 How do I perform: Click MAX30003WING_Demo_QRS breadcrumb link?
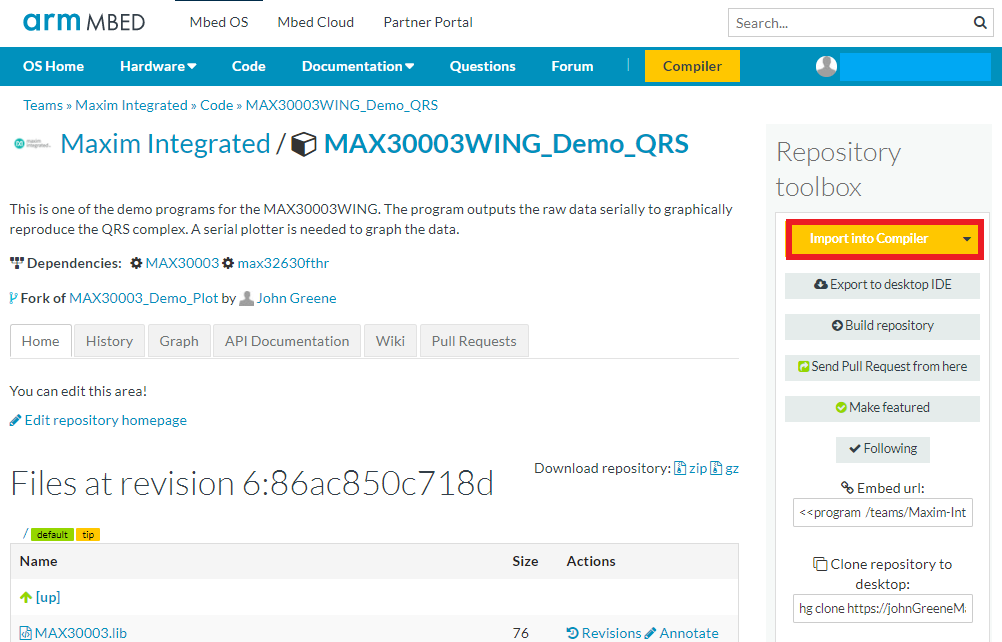pyautogui.click(x=342, y=105)
